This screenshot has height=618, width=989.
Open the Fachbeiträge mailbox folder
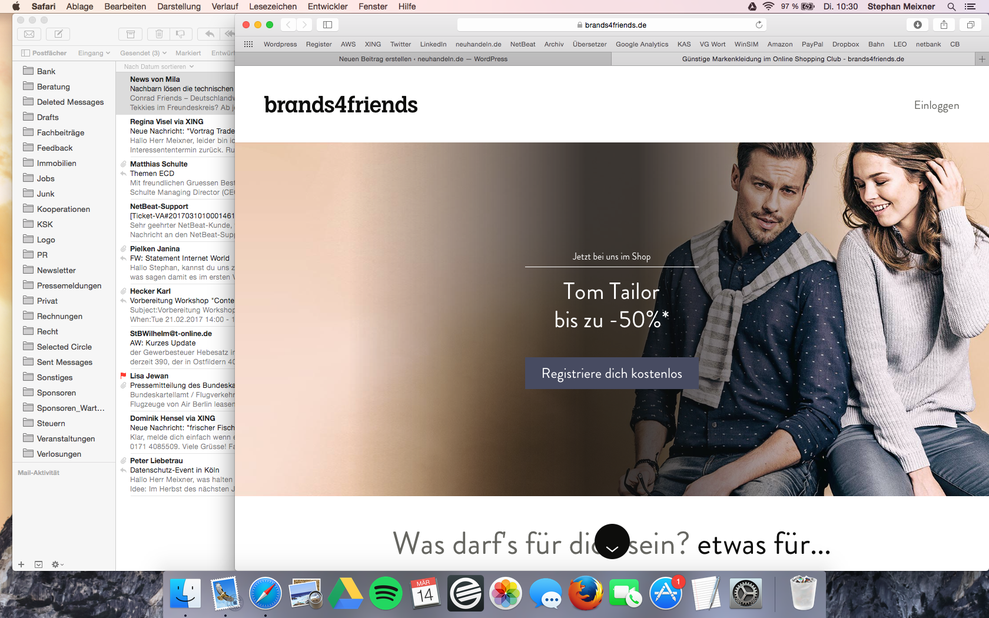[x=62, y=132]
